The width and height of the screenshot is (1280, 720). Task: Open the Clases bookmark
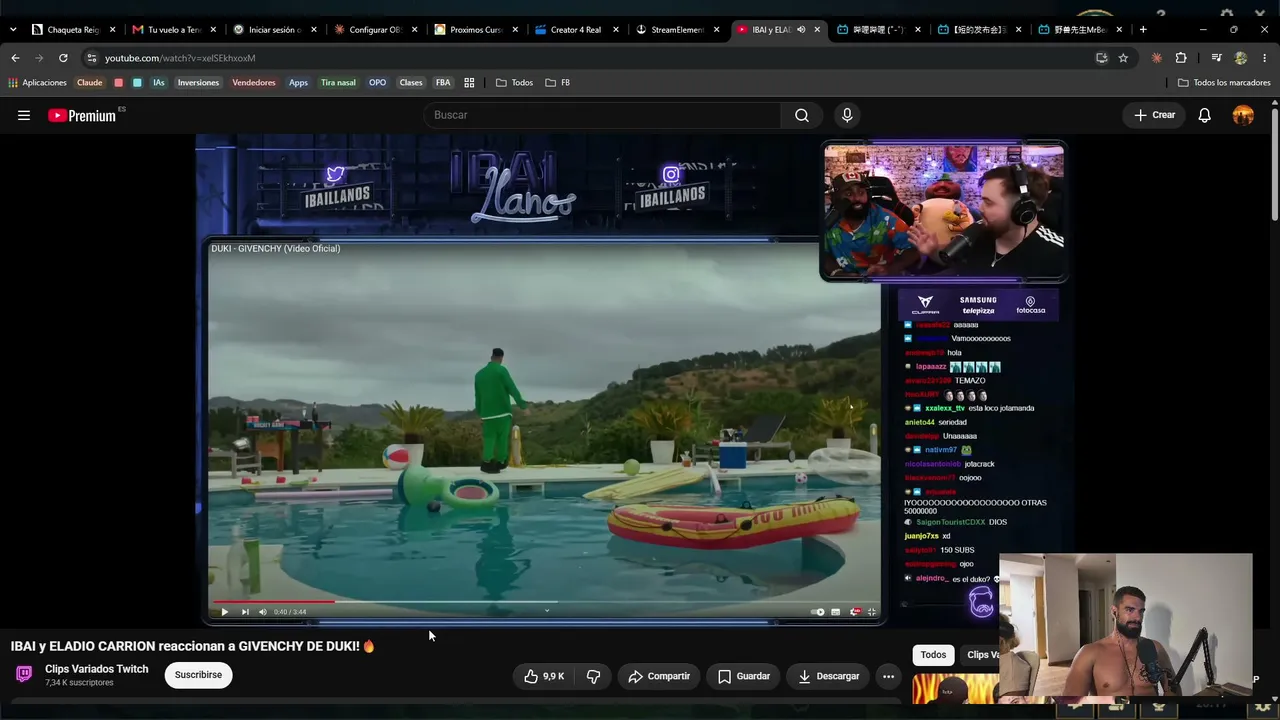tap(411, 82)
